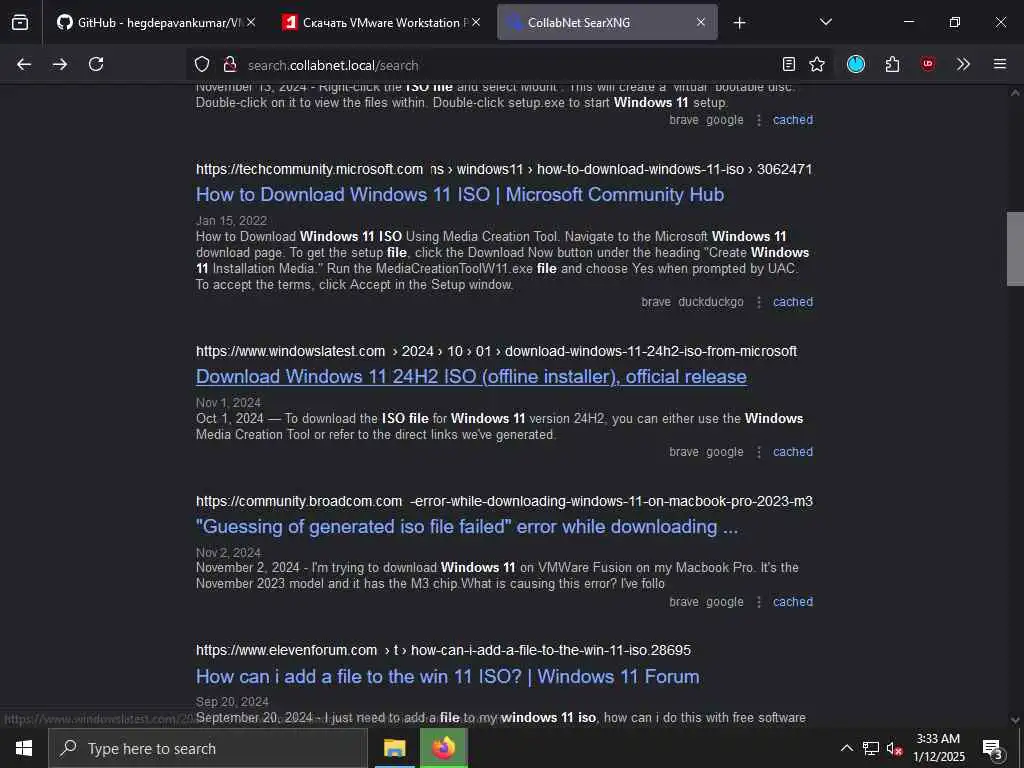Close the GitHub tab
This screenshot has height=768, width=1024.
(251, 22)
